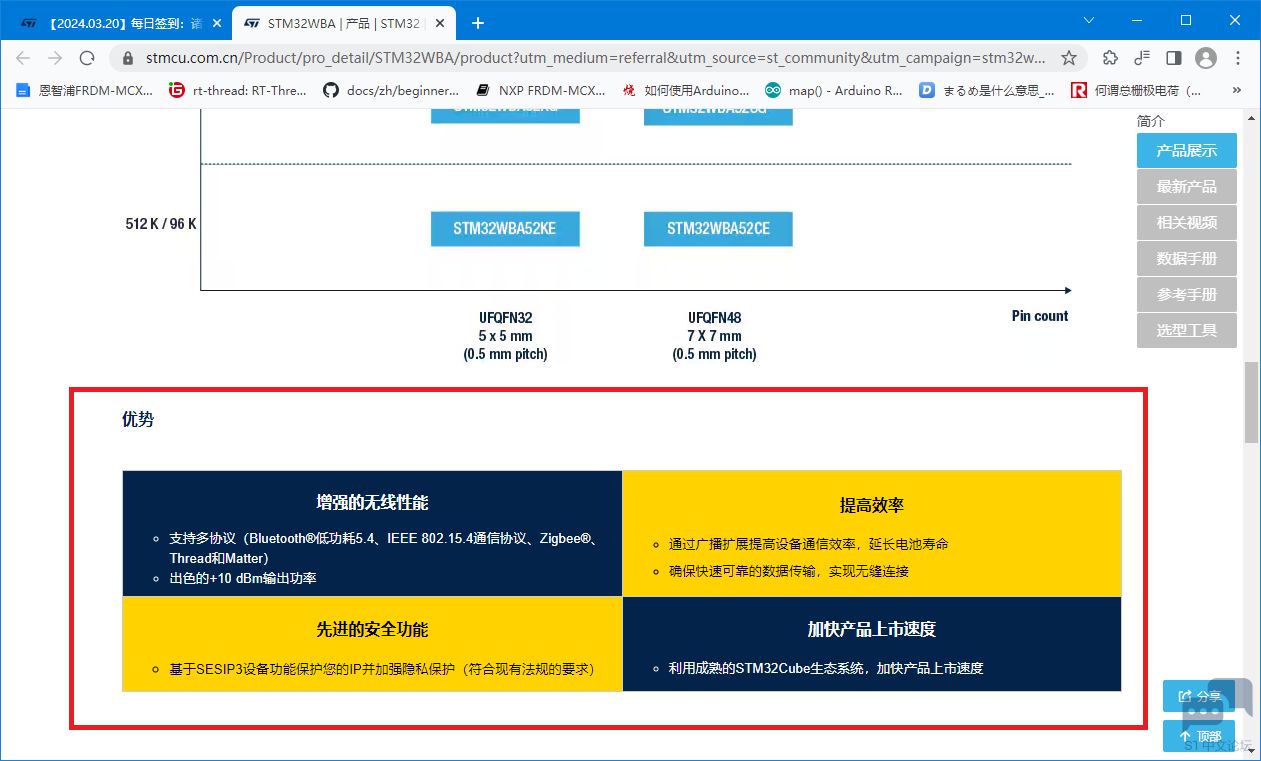Screen dimensions: 1261x761
Task: Open a new browser tab
Action: pos(478,23)
